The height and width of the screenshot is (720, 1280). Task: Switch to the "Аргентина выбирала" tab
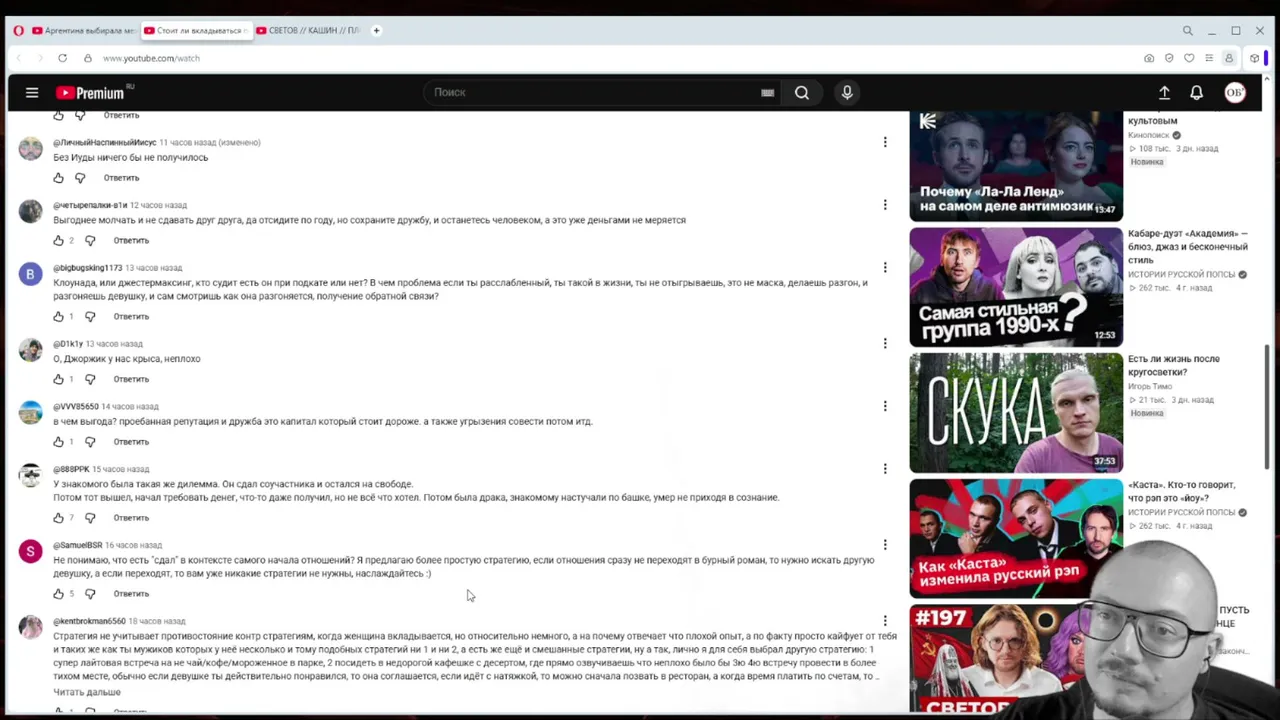(x=84, y=31)
